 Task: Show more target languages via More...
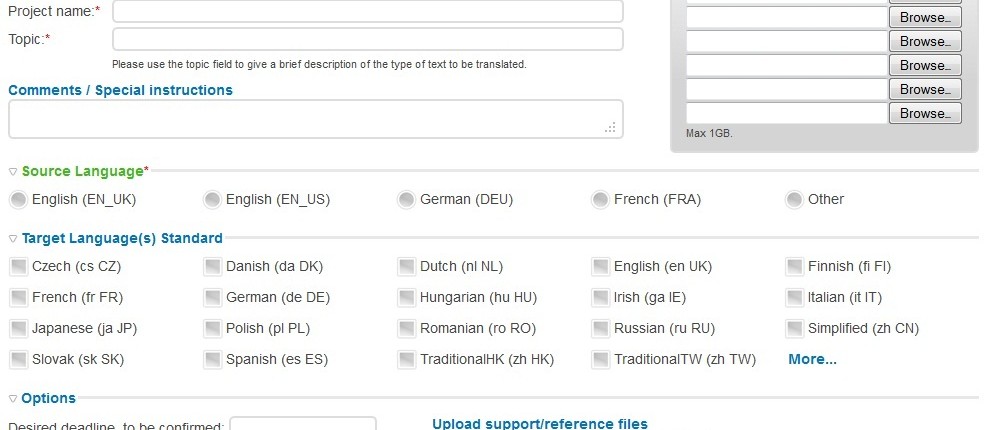[x=812, y=359]
